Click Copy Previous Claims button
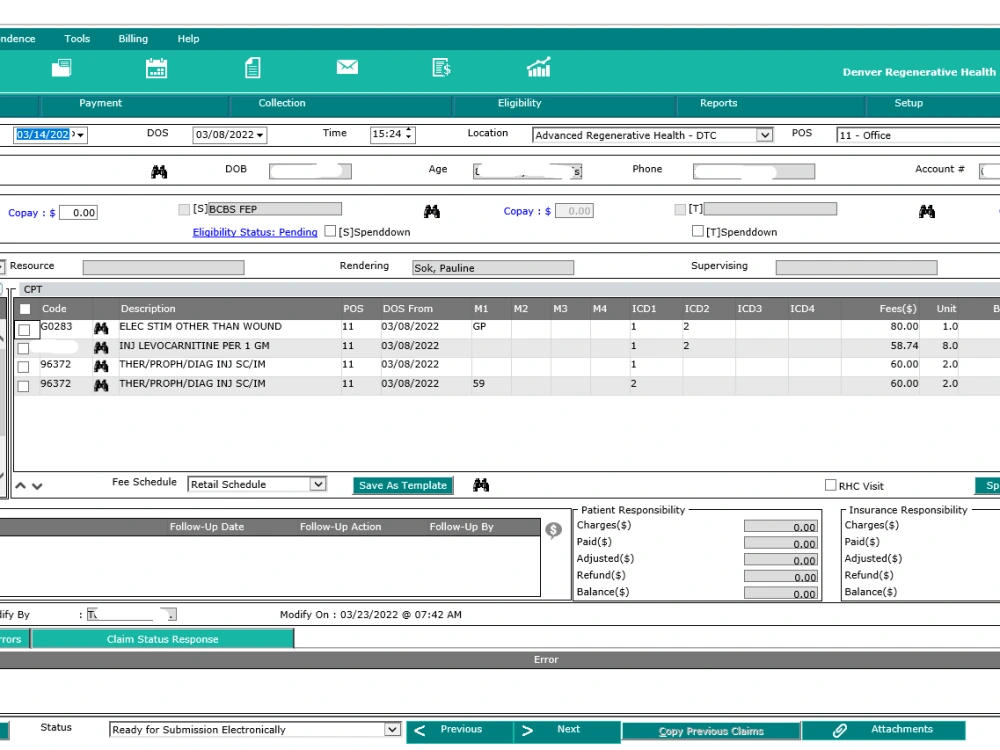1000x750 pixels. click(711, 732)
